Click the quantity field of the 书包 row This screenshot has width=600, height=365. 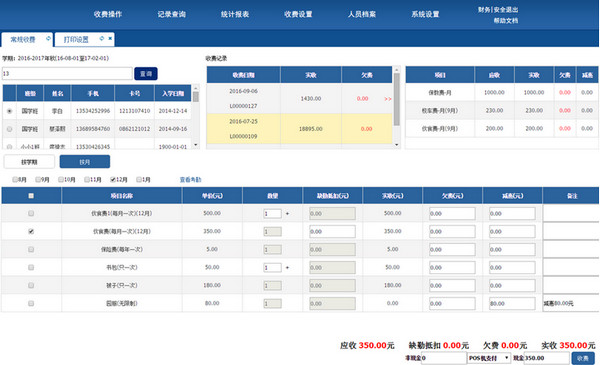(x=272, y=267)
